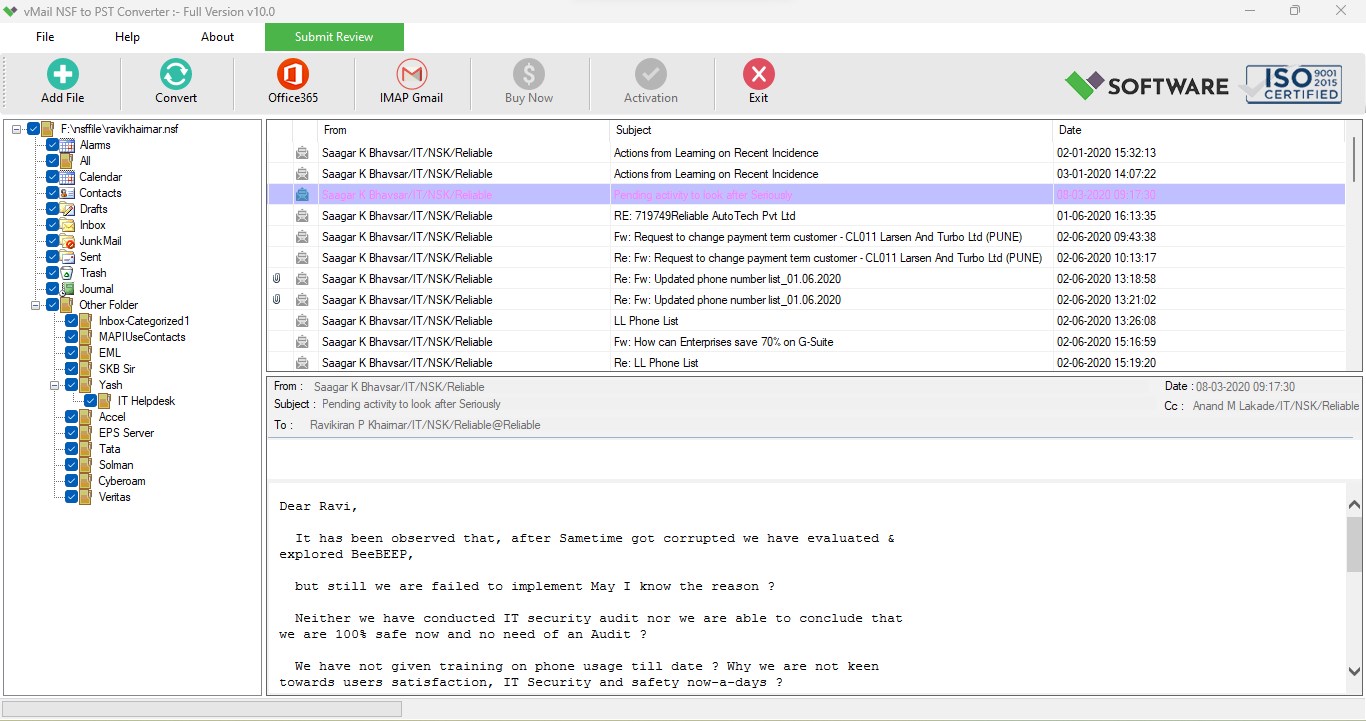Toggle the Inbox folder checkbox
This screenshot has height=721, width=1366.
point(53,225)
